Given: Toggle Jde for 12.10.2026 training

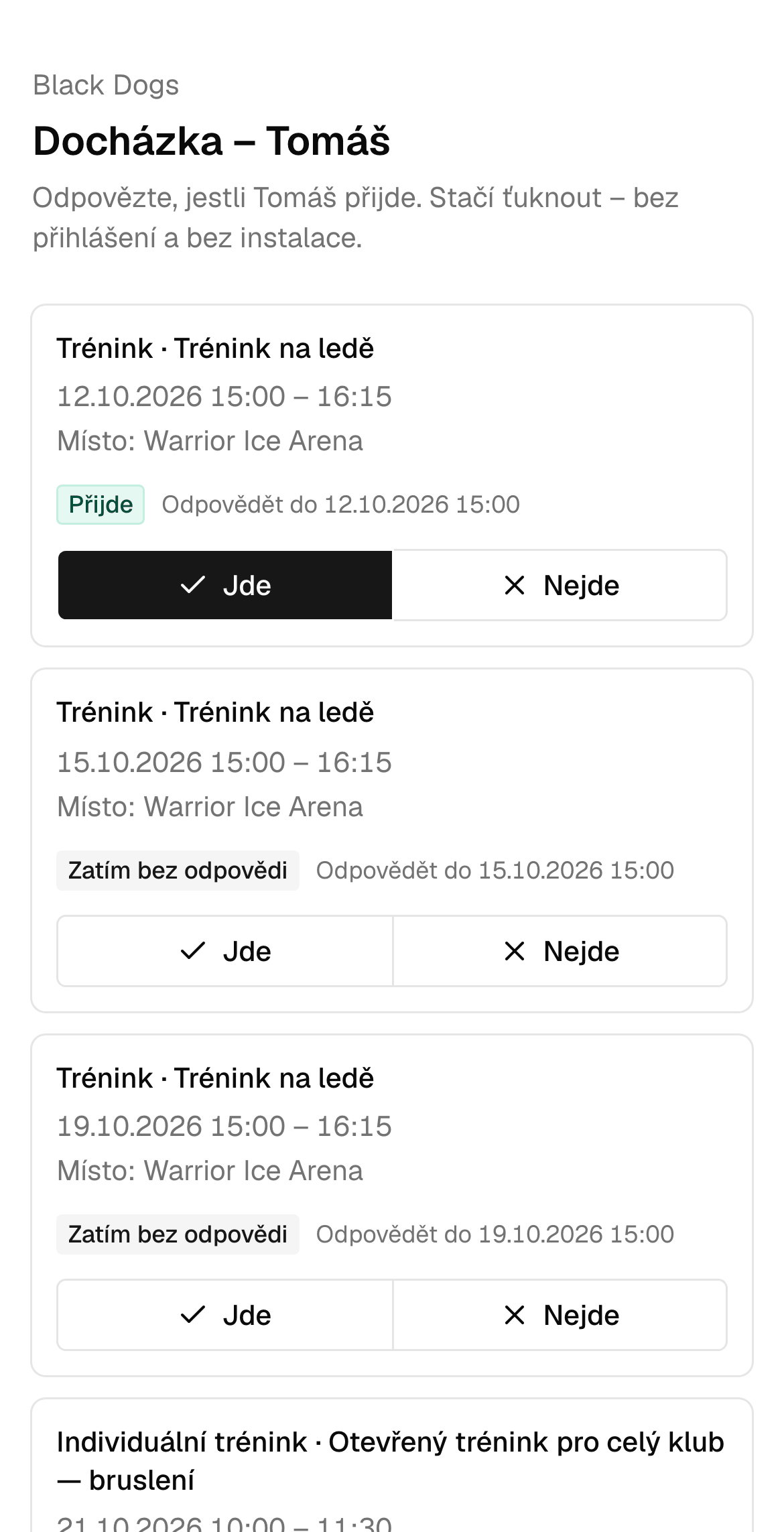Looking at the screenshot, I should (225, 585).
